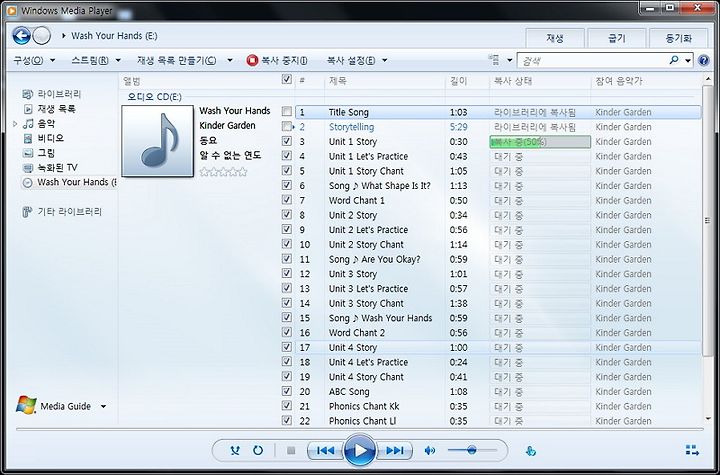Click the rip progress bar at 50%
This screenshot has width=720, height=475.
(x=540, y=141)
